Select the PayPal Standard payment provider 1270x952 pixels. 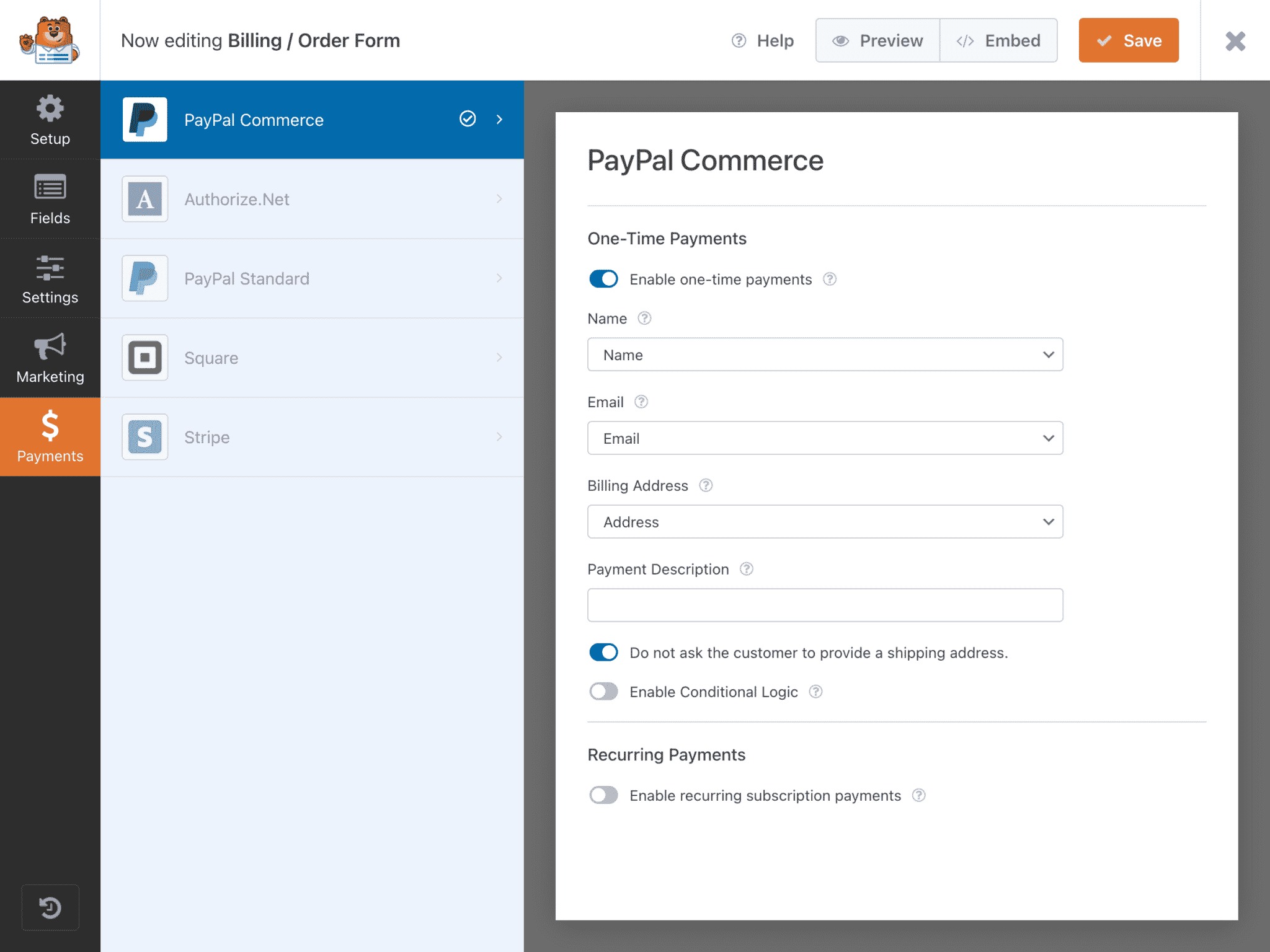pyautogui.click(x=312, y=278)
